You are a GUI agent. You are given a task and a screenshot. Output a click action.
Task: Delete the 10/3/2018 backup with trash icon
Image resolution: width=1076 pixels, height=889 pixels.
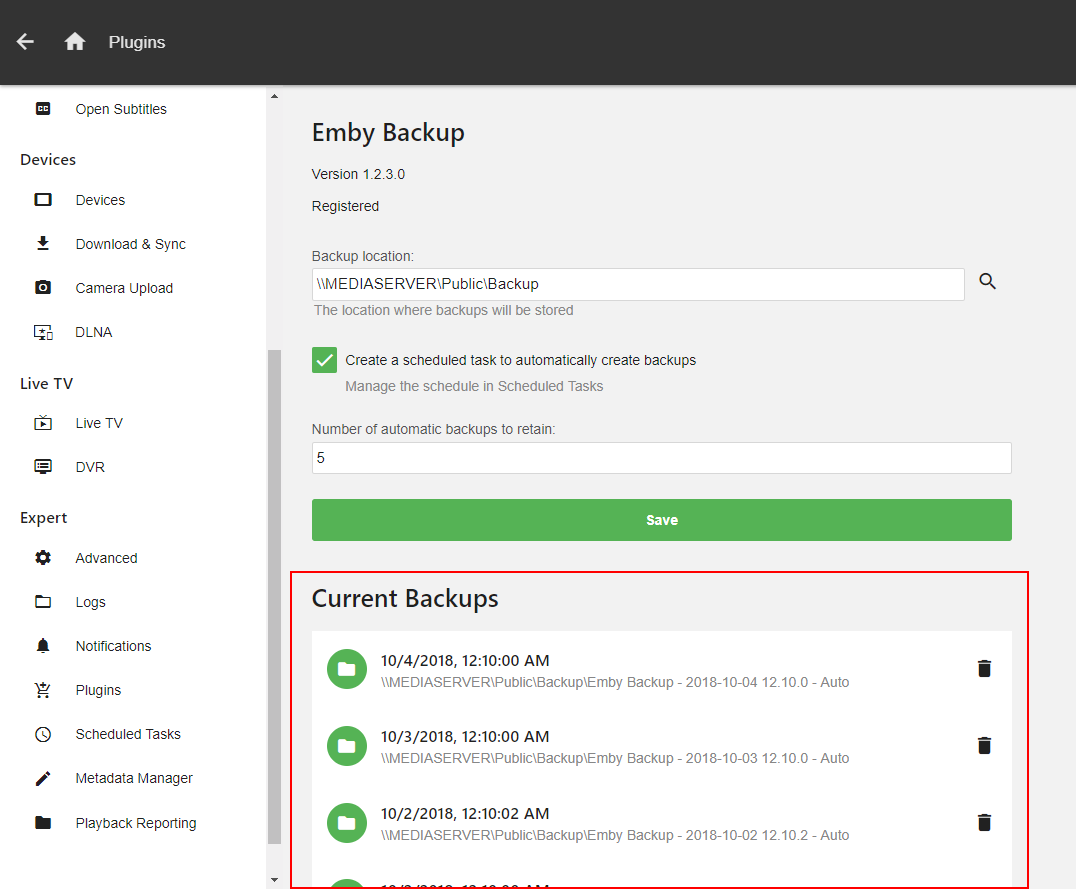[984, 745]
